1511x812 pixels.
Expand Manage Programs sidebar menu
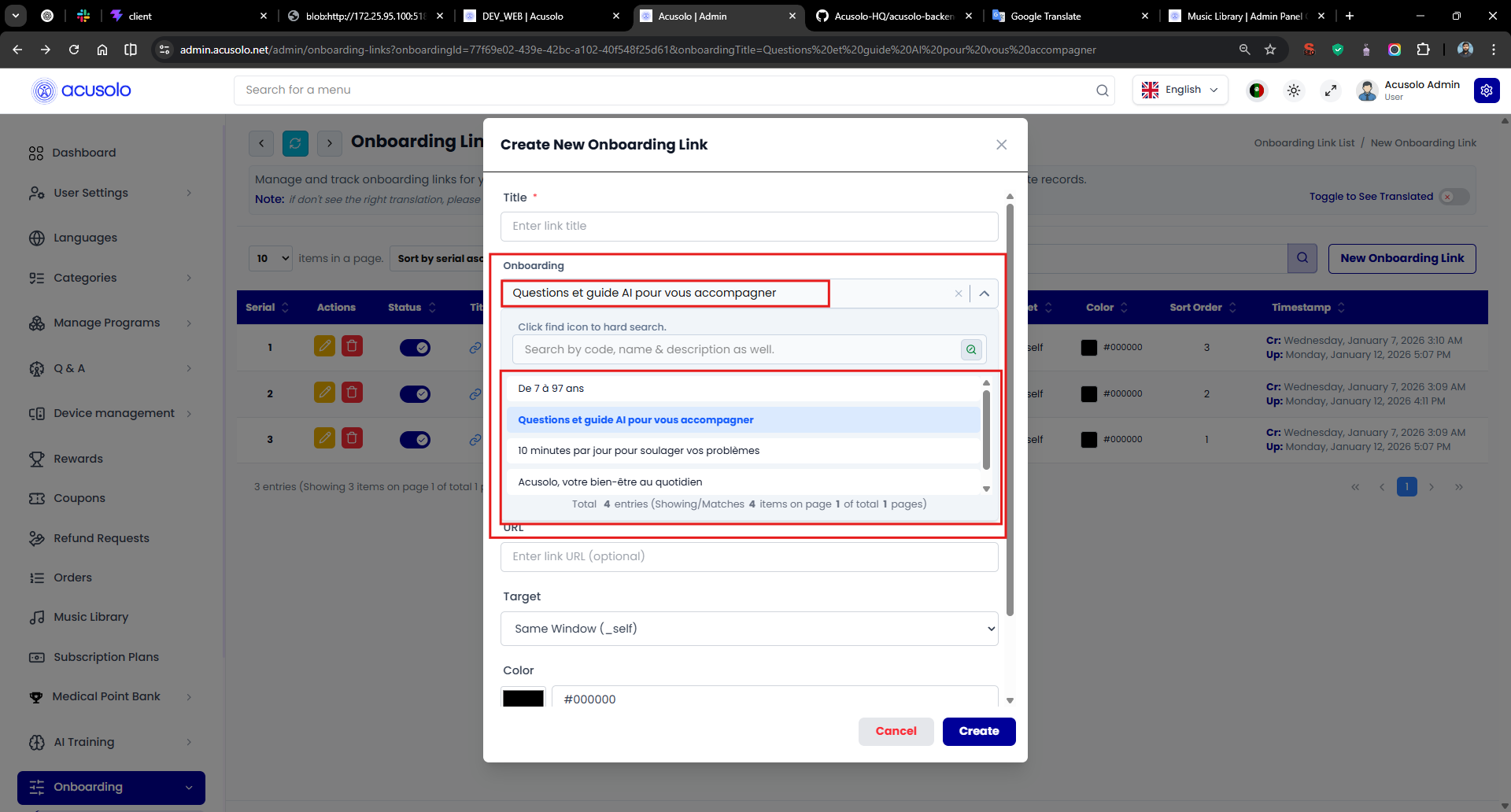110,323
